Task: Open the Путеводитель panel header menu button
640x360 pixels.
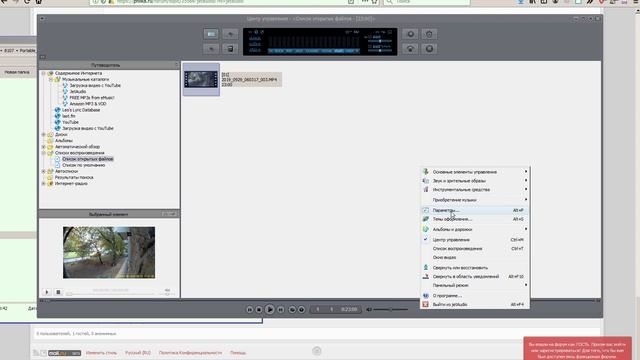Action: point(176,65)
